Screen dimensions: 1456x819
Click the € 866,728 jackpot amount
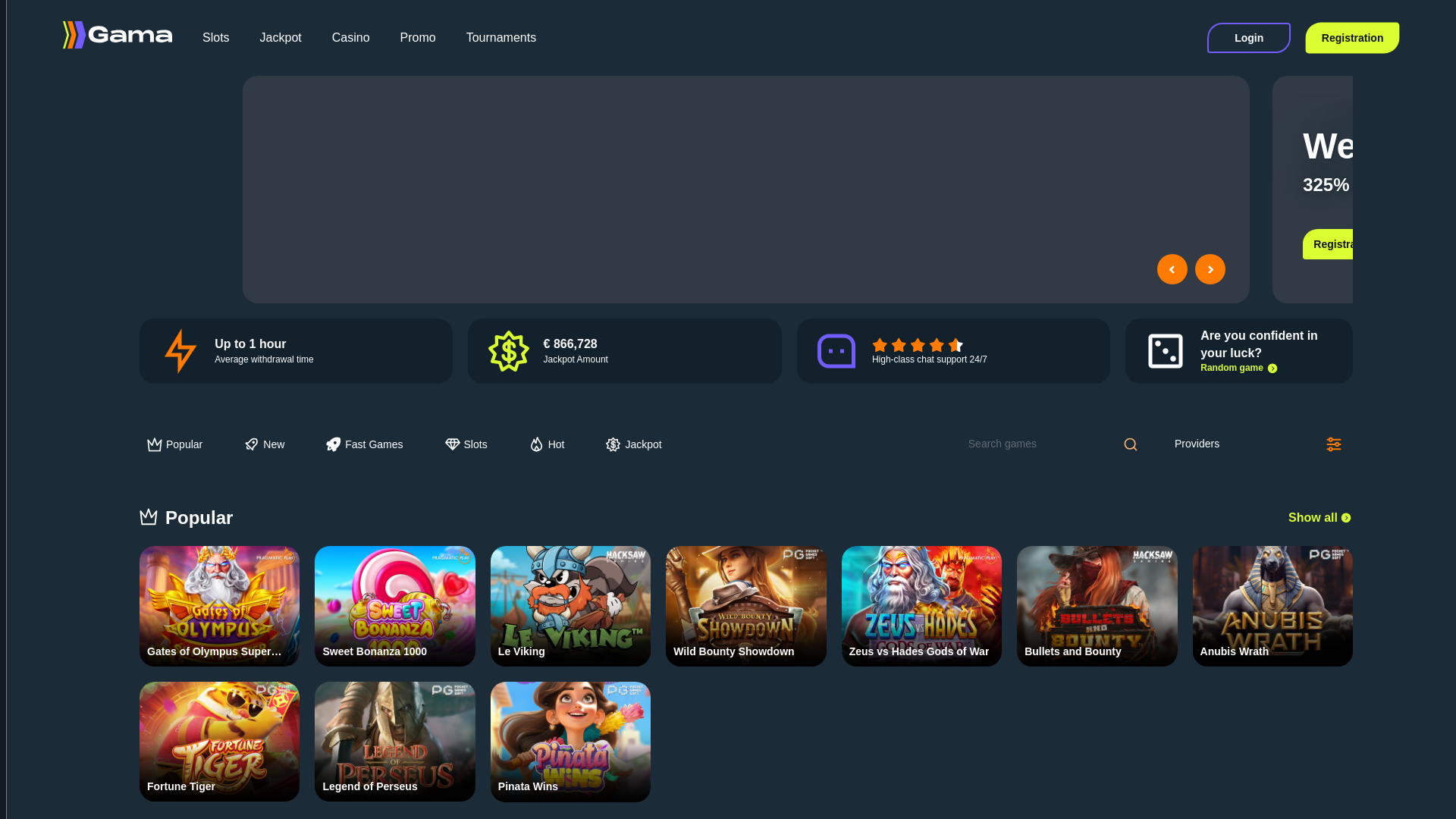coord(570,344)
